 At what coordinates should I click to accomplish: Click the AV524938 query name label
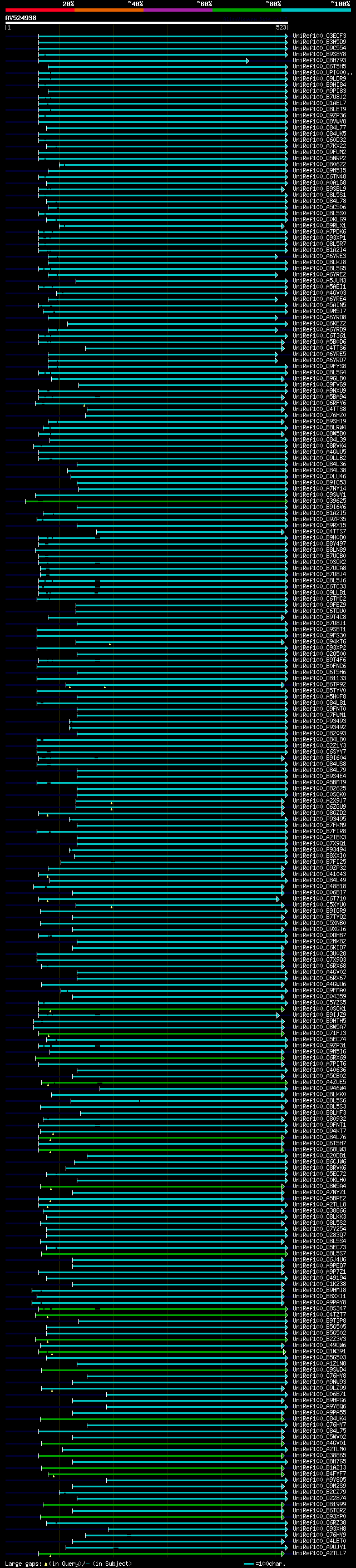pos(21,18)
